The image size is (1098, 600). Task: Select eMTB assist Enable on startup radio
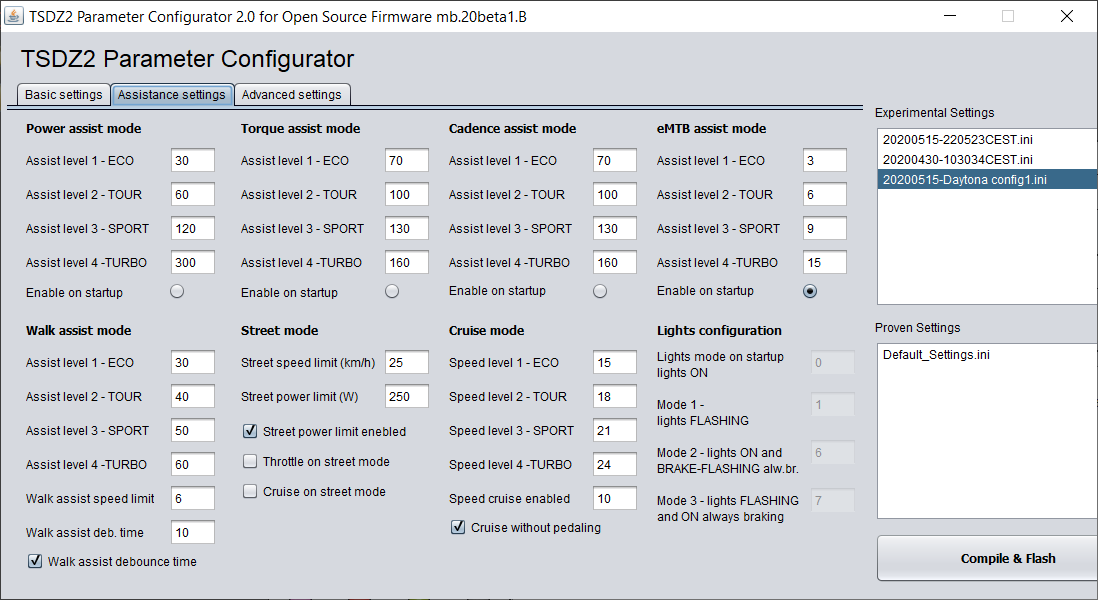(810, 291)
